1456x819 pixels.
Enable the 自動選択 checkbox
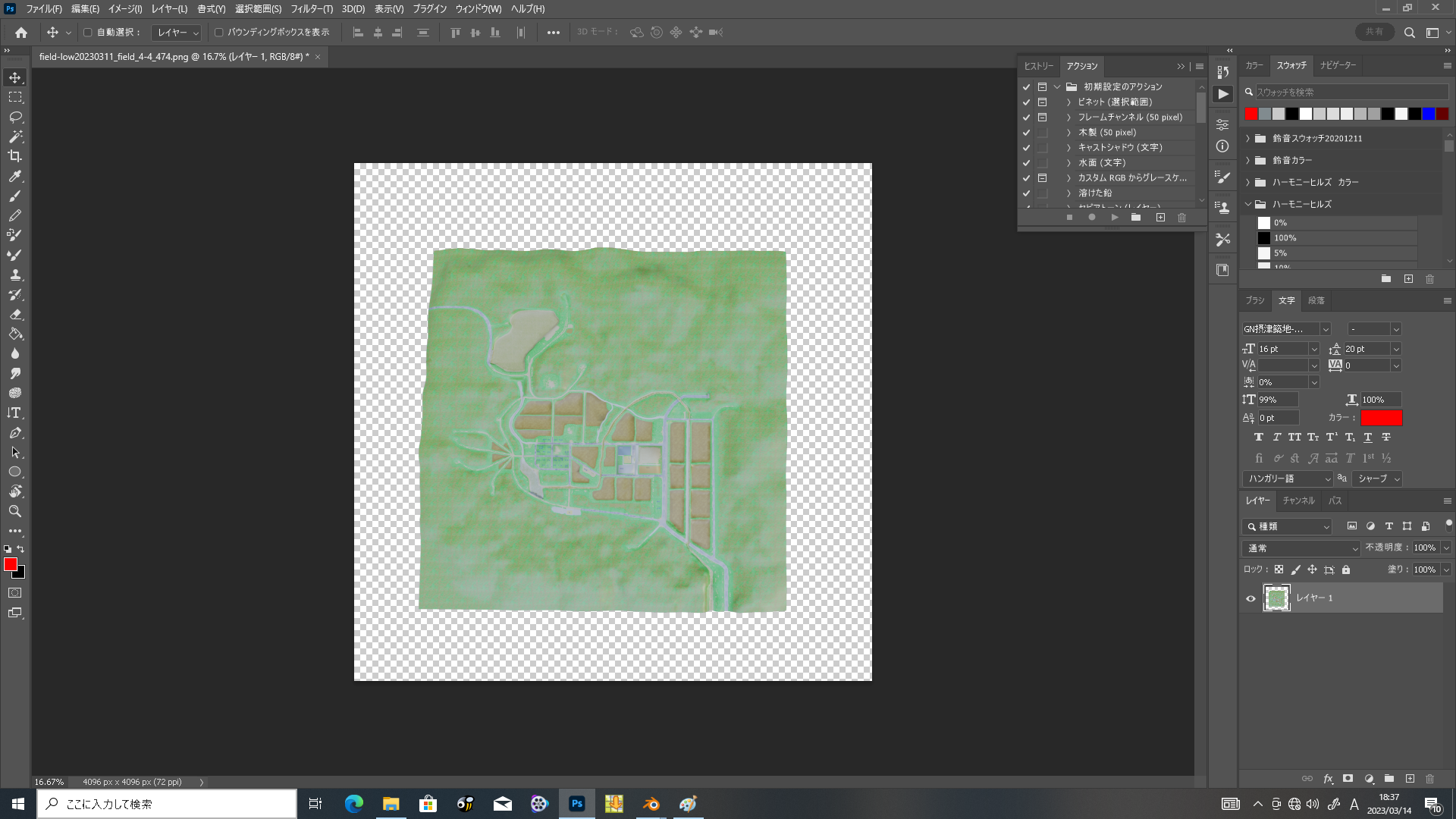(x=88, y=33)
